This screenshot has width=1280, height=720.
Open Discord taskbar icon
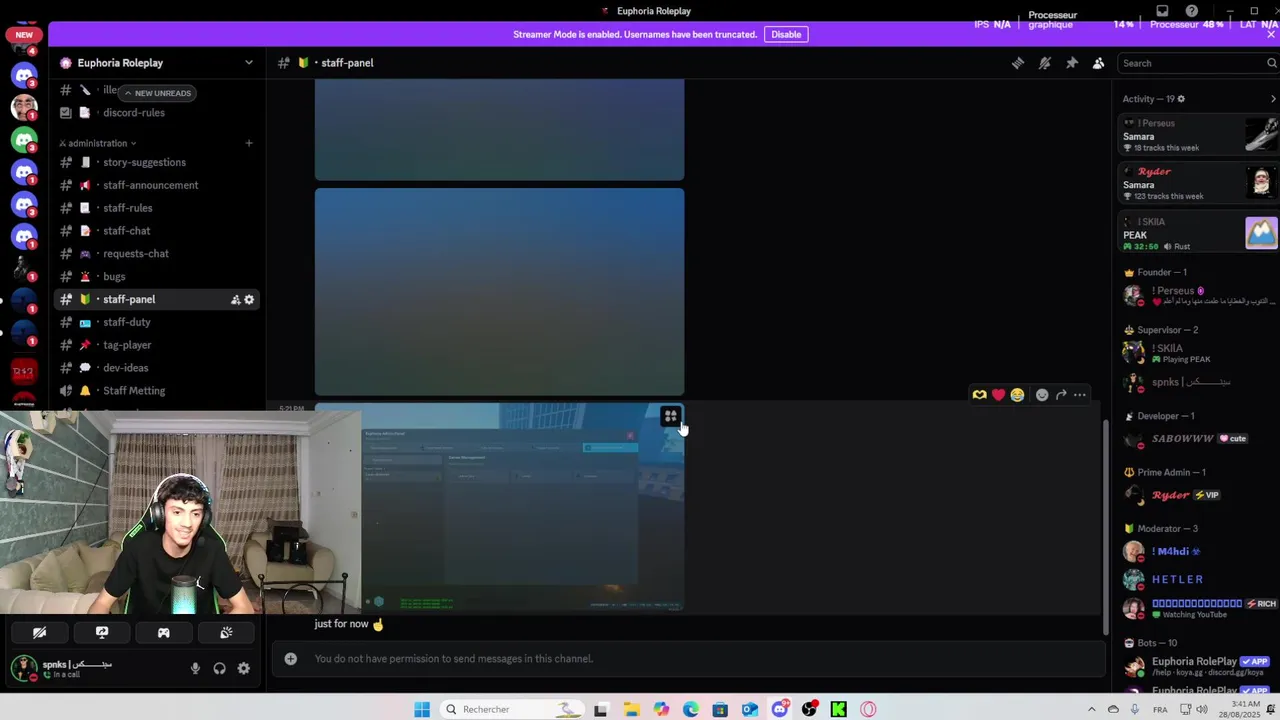[x=780, y=710]
